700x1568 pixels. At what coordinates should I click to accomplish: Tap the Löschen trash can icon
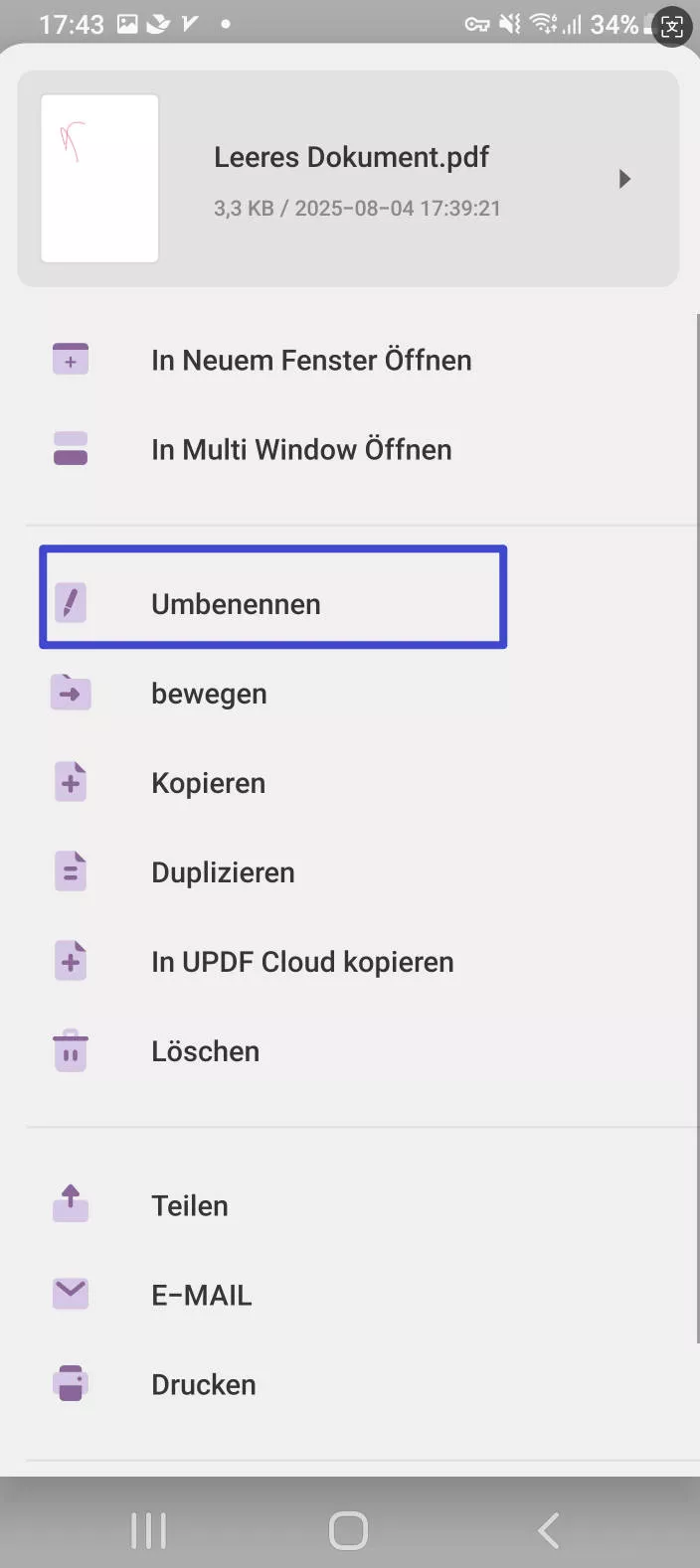pos(70,1050)
